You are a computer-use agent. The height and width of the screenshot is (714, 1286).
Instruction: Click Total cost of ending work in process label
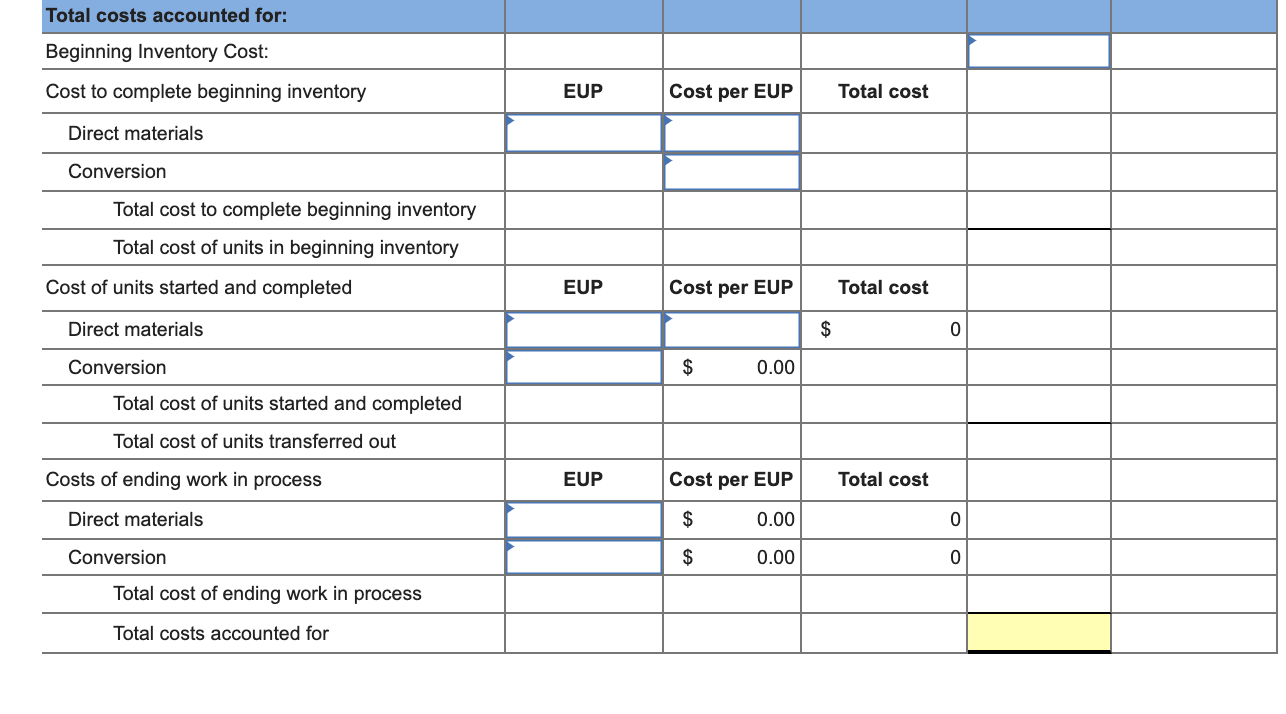click(x=268, y=593)
